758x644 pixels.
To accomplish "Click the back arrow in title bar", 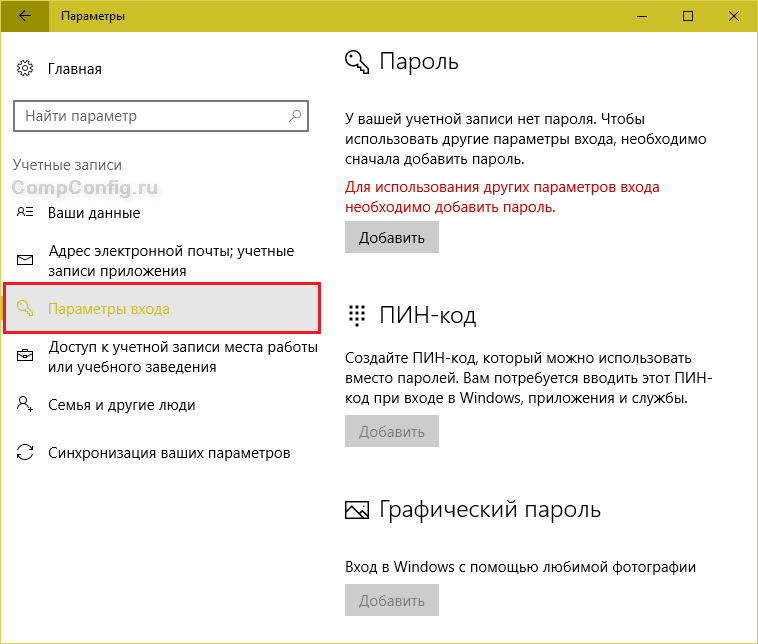I will [24, 16].
